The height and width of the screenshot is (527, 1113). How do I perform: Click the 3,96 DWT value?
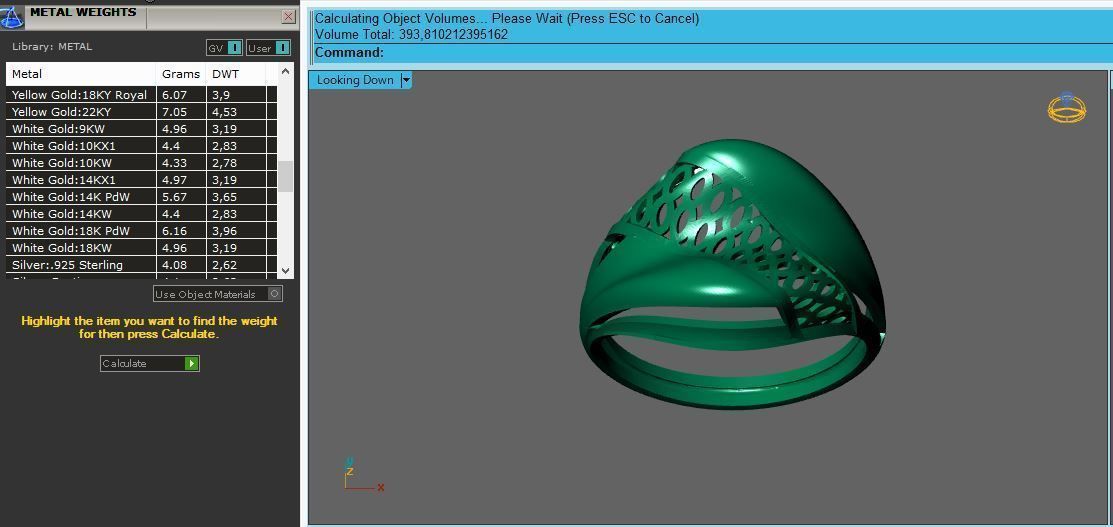coord(224,231)
